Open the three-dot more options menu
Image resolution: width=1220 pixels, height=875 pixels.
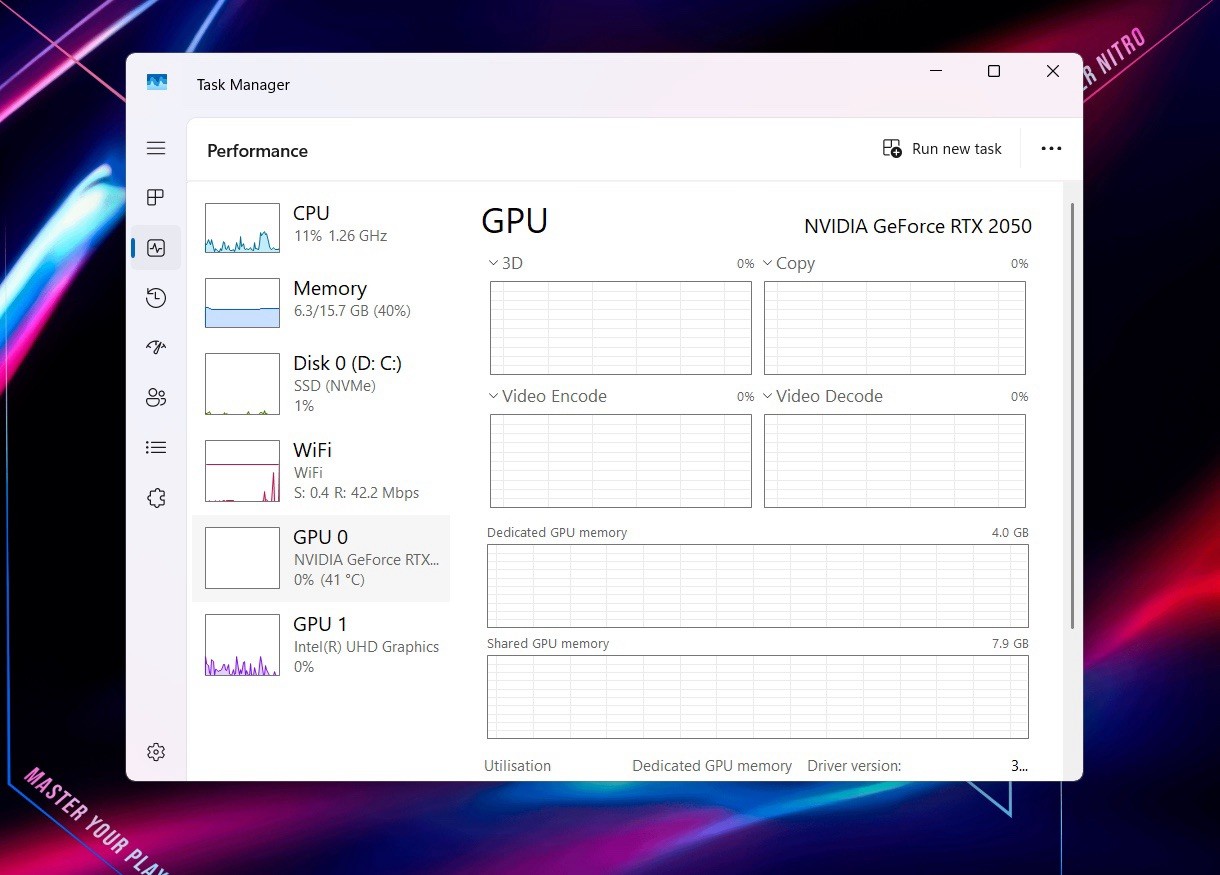point(1051,149)
